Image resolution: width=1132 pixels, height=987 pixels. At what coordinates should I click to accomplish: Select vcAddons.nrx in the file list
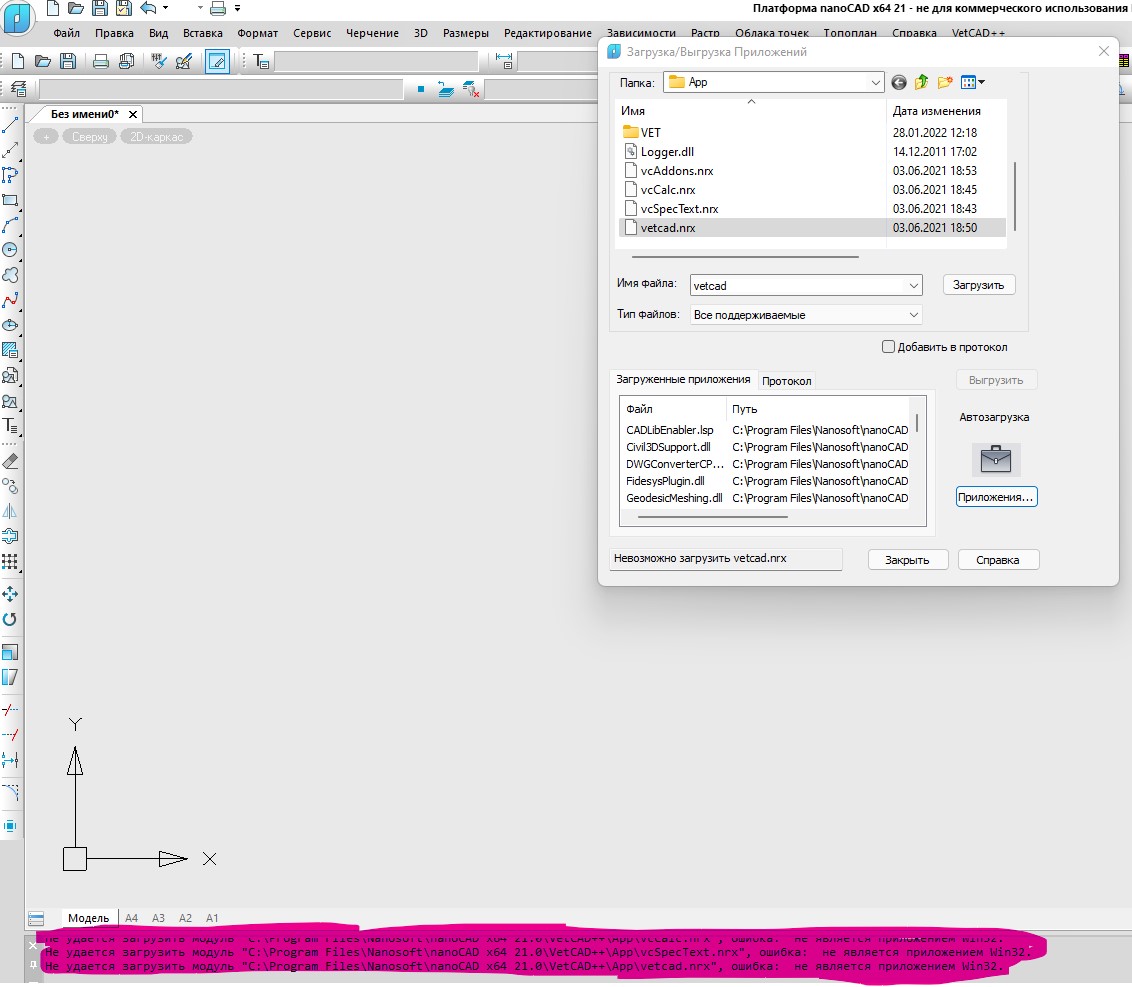click(677, 171)
